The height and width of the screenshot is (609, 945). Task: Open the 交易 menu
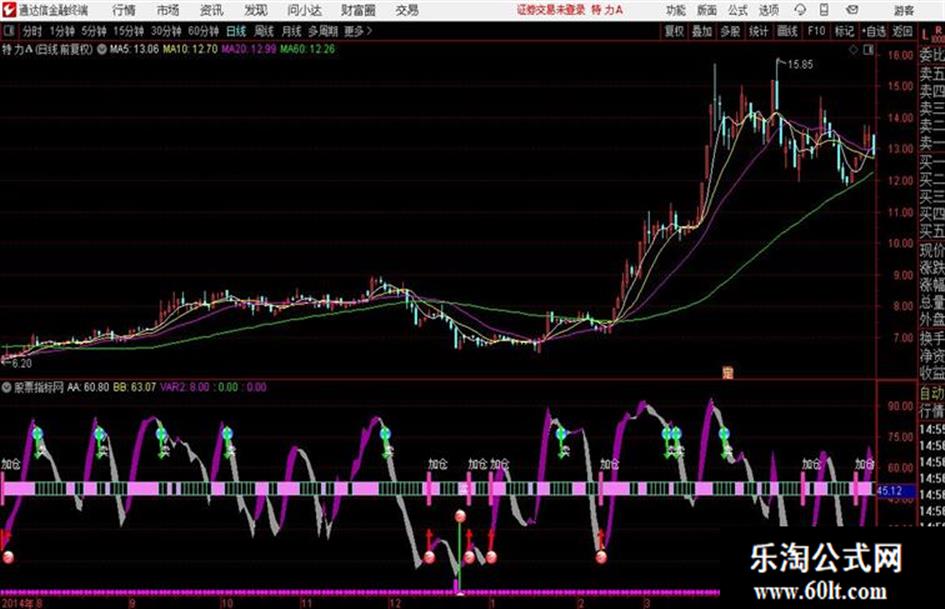point(407,10)
